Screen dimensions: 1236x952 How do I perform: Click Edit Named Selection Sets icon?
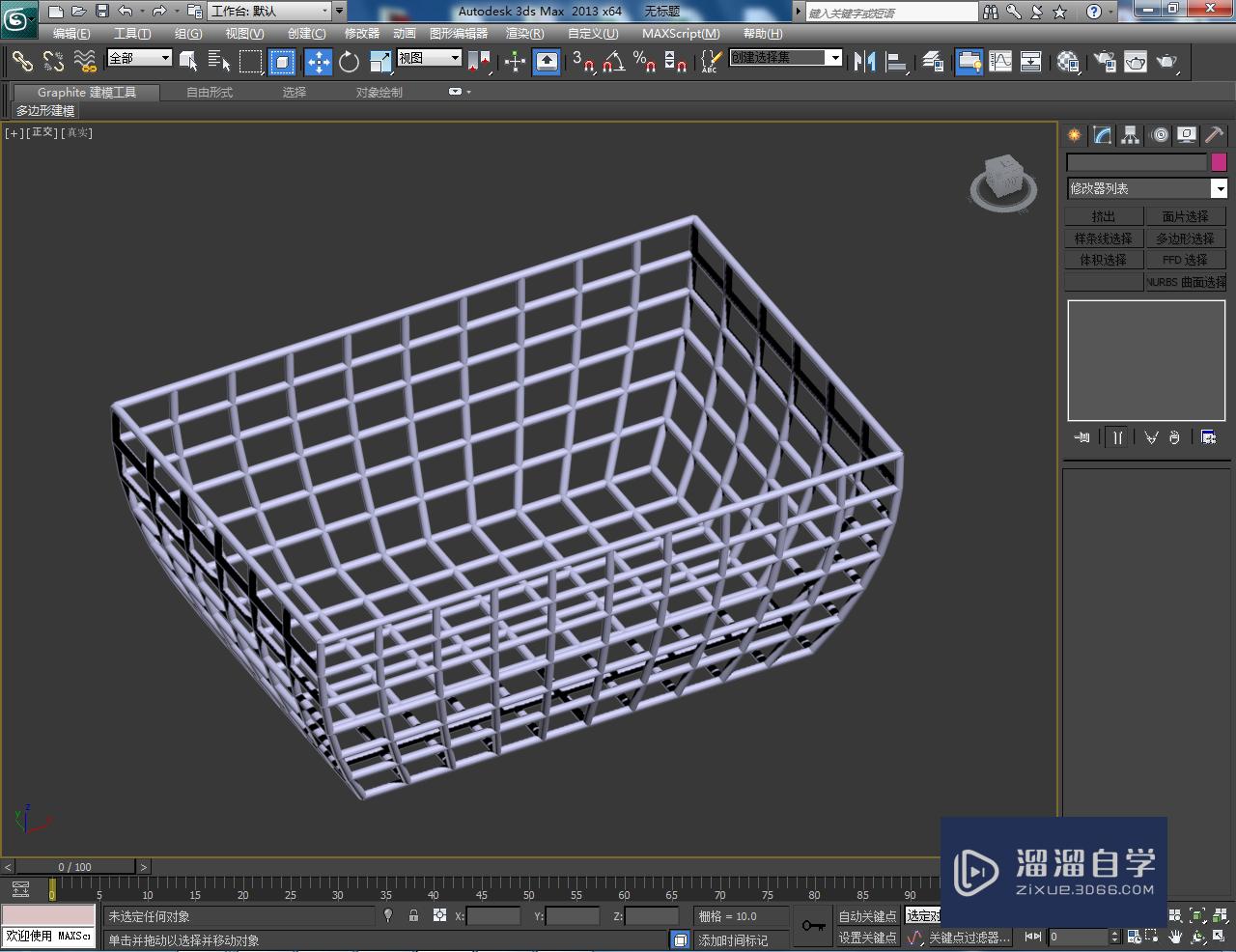click(710, 62)
